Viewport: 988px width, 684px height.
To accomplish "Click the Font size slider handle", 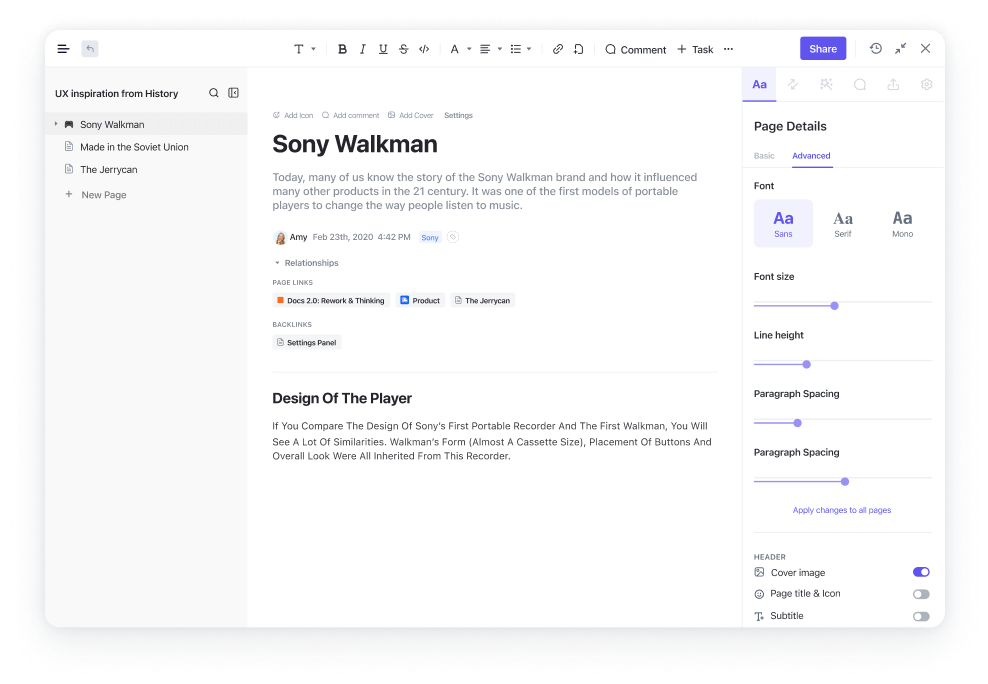I will click(x=834, y=305).
